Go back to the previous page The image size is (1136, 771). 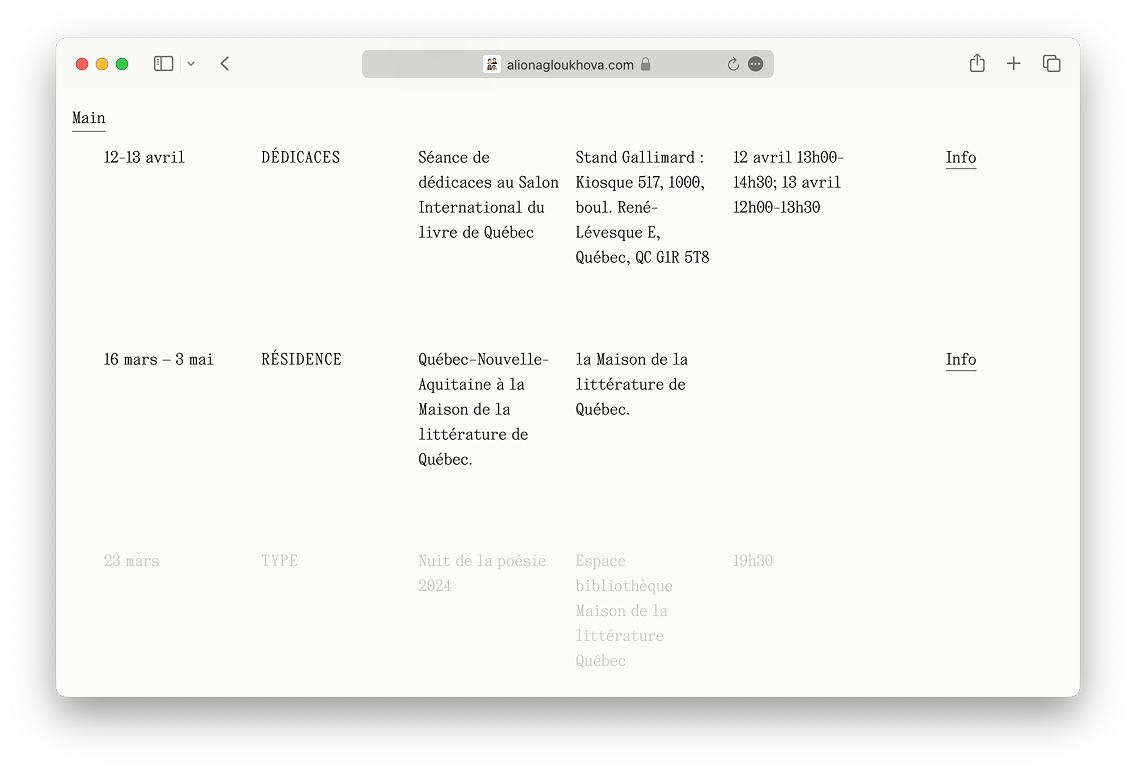tap(225, 64)
